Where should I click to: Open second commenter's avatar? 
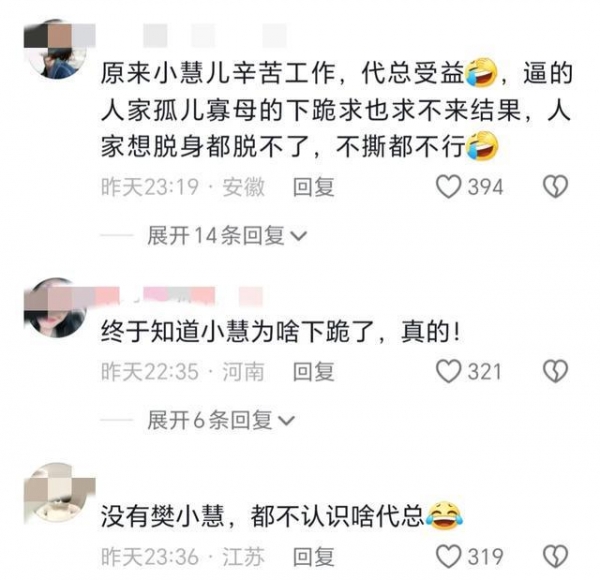(x=55, y=308)
